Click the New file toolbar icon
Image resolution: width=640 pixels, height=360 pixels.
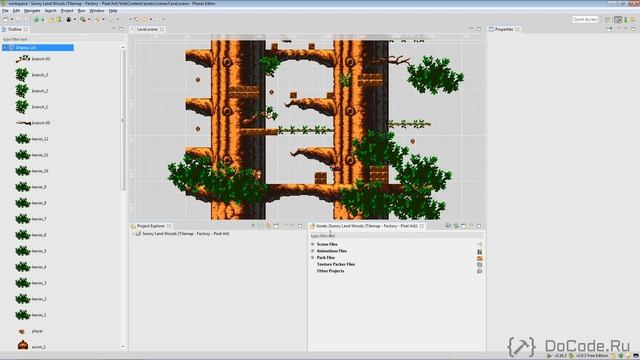tap(6, 19)
